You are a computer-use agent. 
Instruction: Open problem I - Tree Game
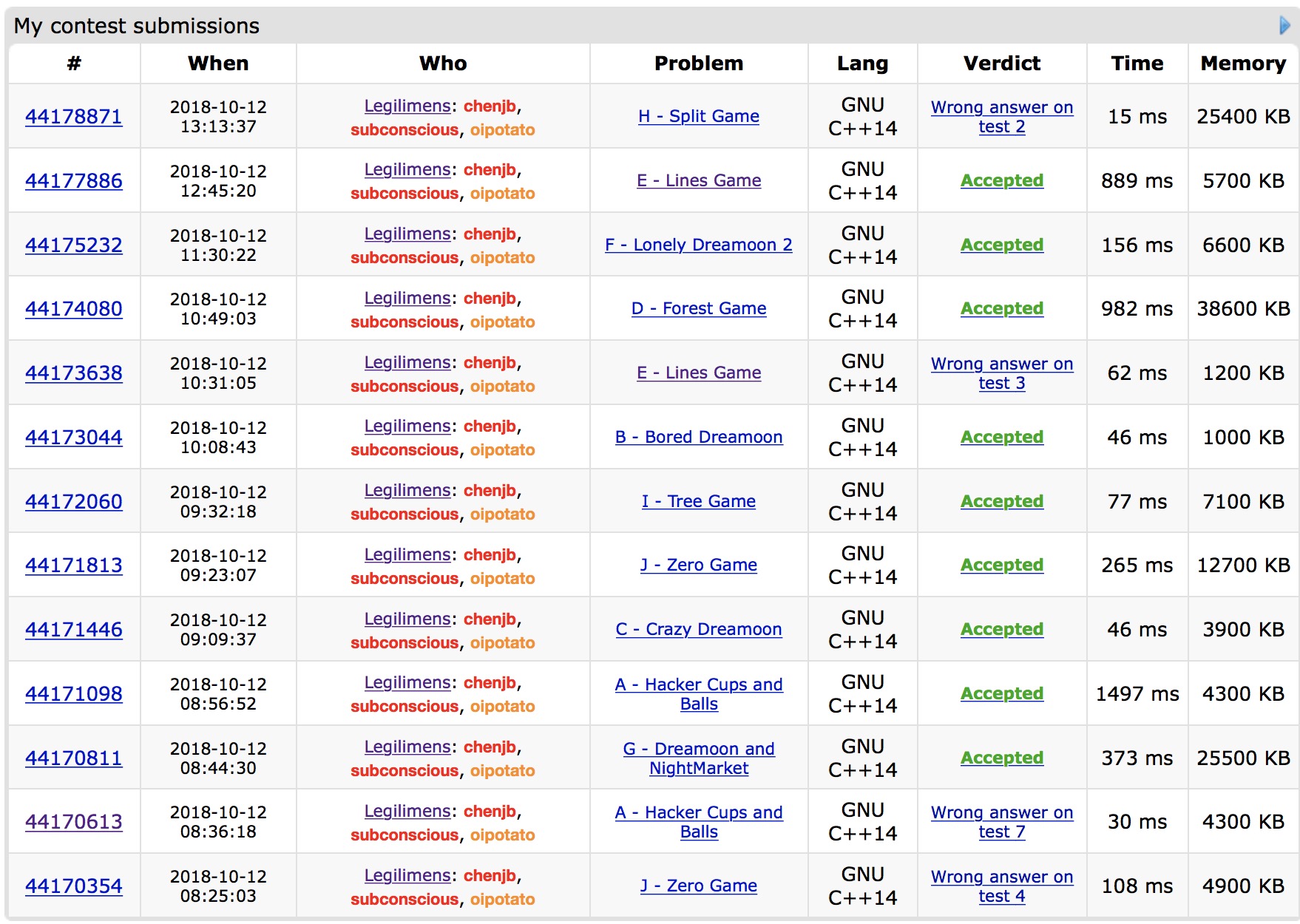698,502
